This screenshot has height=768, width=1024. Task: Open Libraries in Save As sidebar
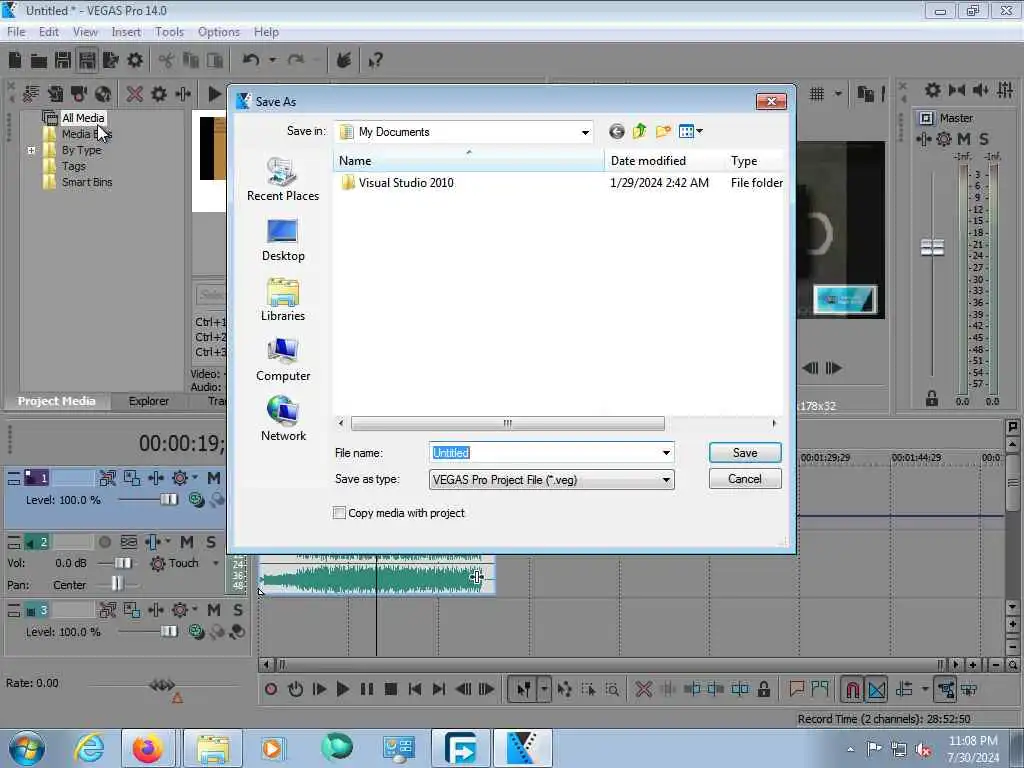(x=283, y=300)
